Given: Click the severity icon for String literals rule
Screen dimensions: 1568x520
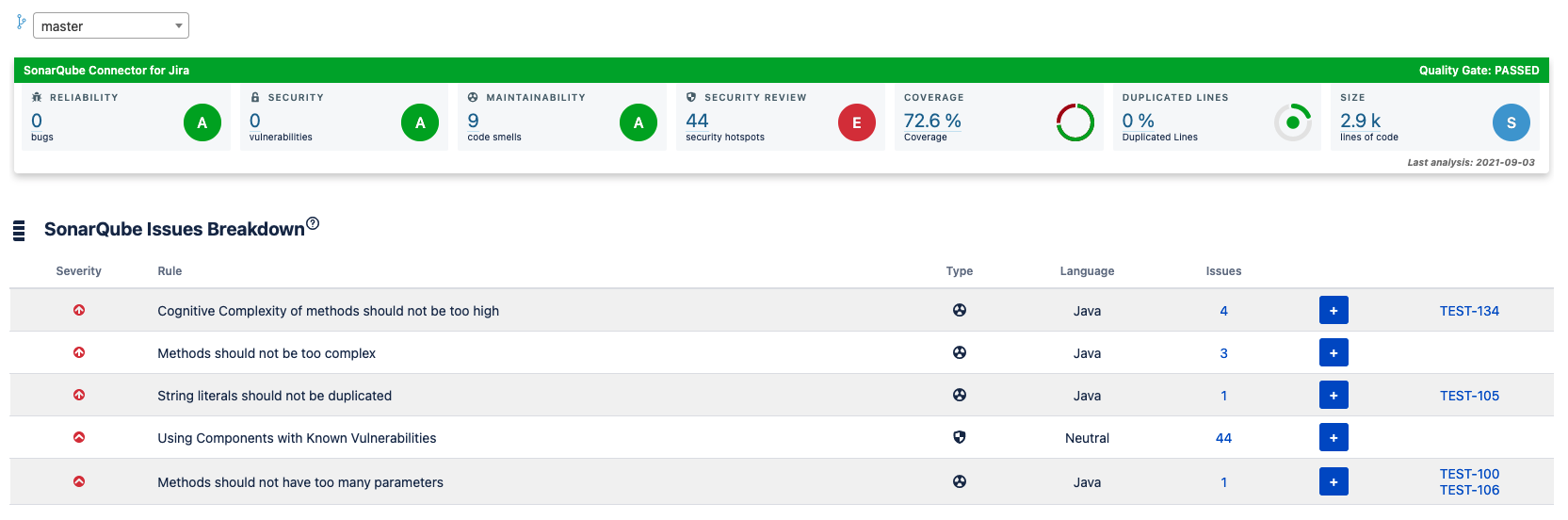Looking at the screenshot, I should click(79, 395).
